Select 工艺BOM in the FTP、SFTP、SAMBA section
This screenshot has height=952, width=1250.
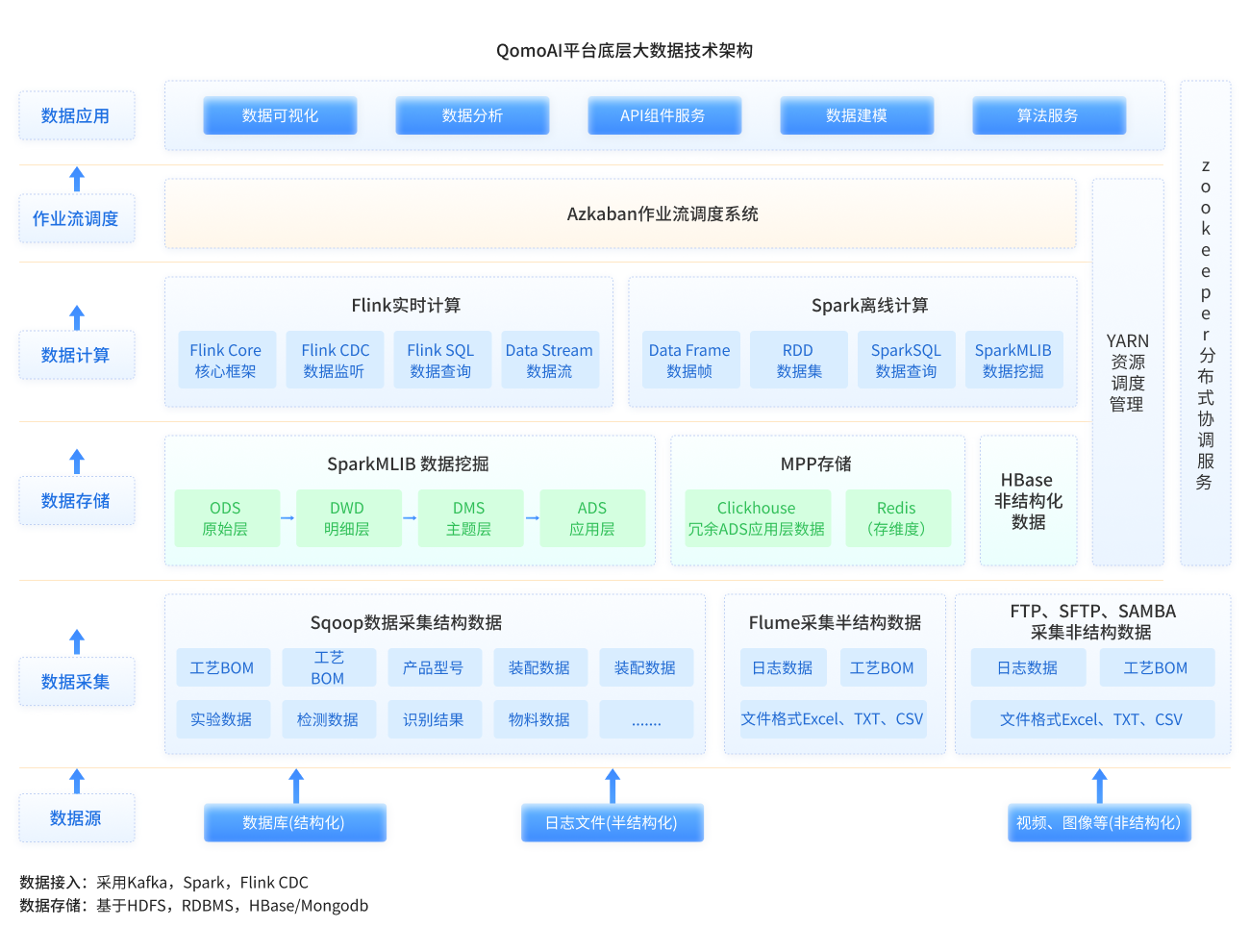pos(1157,667)
